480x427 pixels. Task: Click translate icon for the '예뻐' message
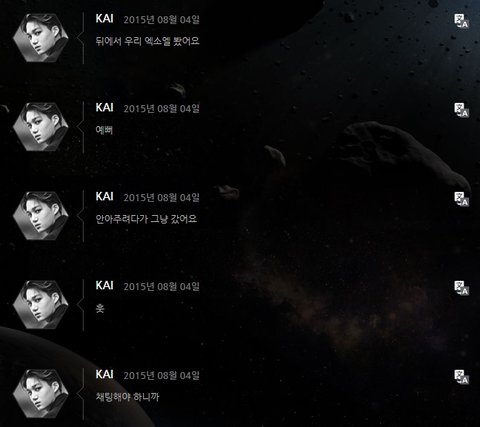point(462,110)
